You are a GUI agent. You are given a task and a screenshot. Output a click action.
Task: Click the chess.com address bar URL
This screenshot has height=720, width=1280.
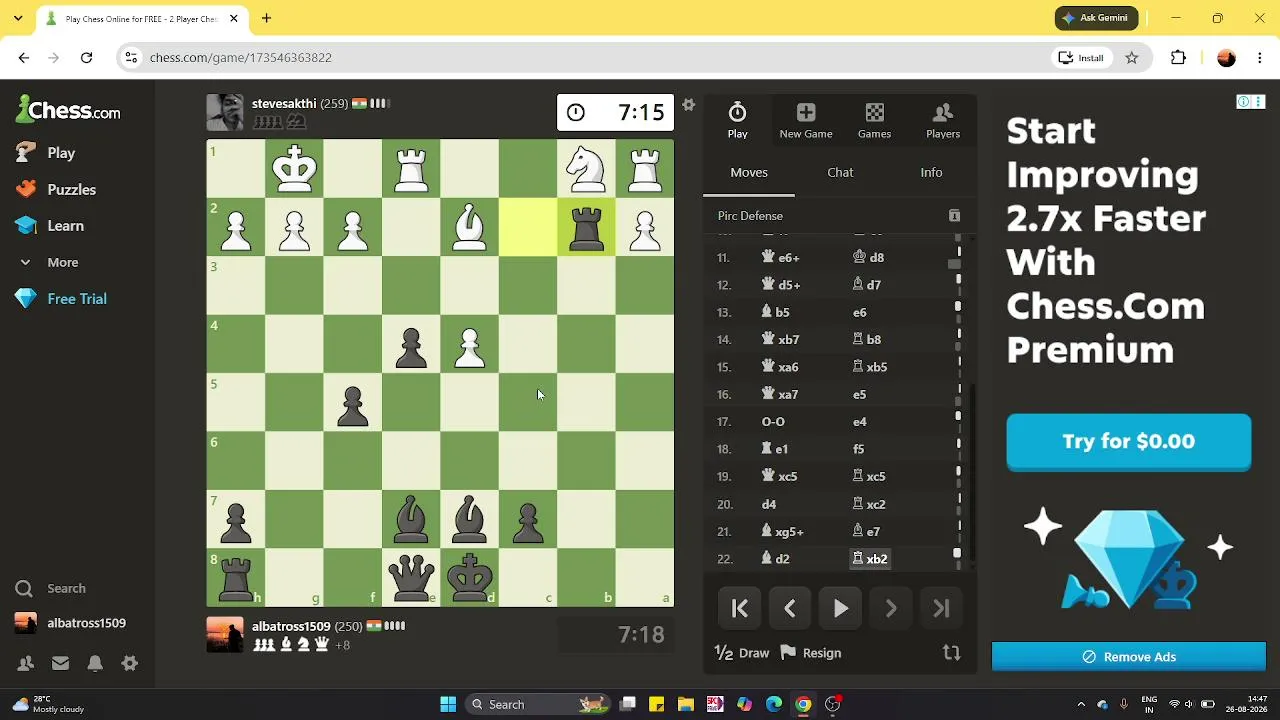(x=241, y=58)
